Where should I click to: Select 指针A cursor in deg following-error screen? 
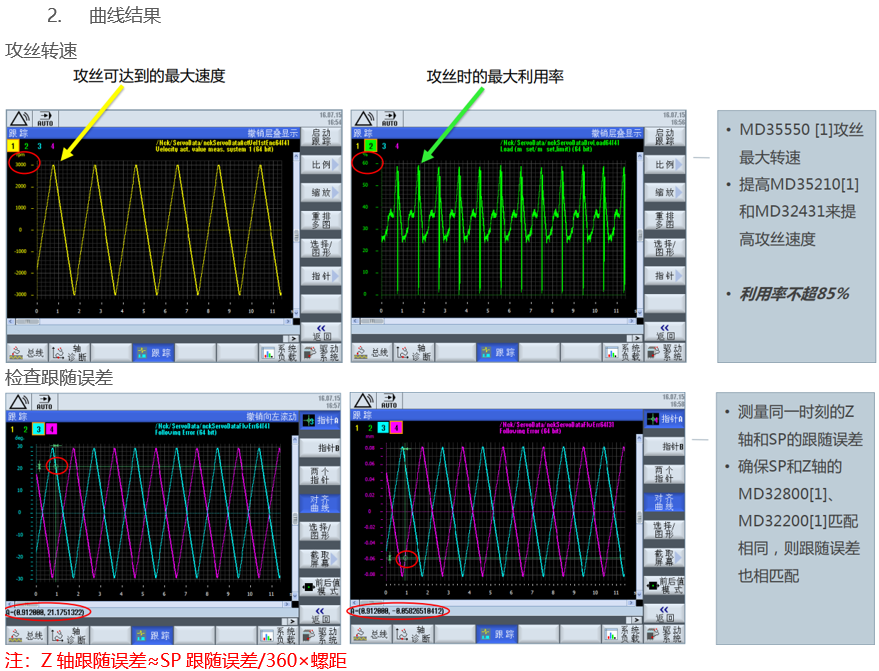[320, 420]
